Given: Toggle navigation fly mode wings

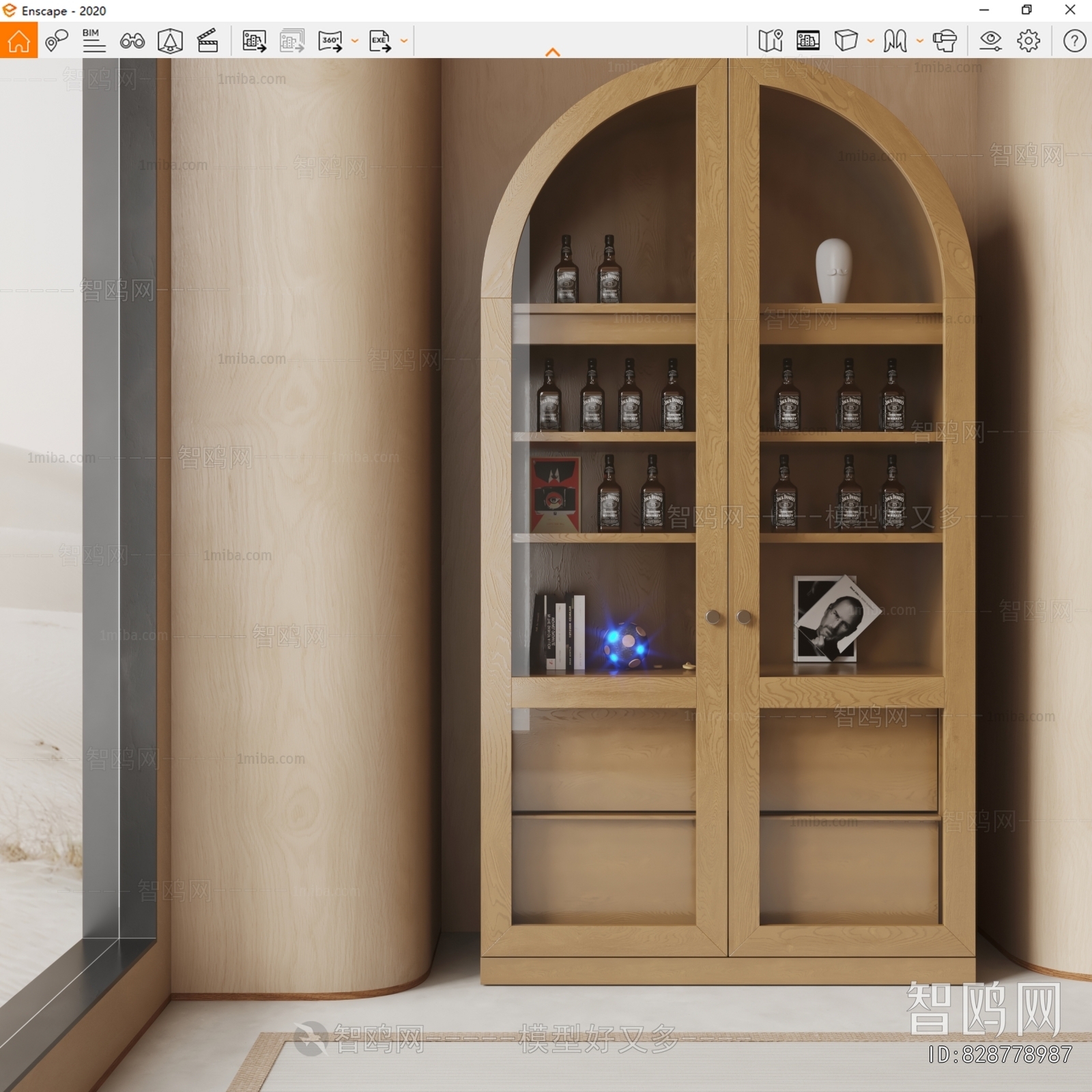Looking at the screenshot, I should (x=895, y=41).
